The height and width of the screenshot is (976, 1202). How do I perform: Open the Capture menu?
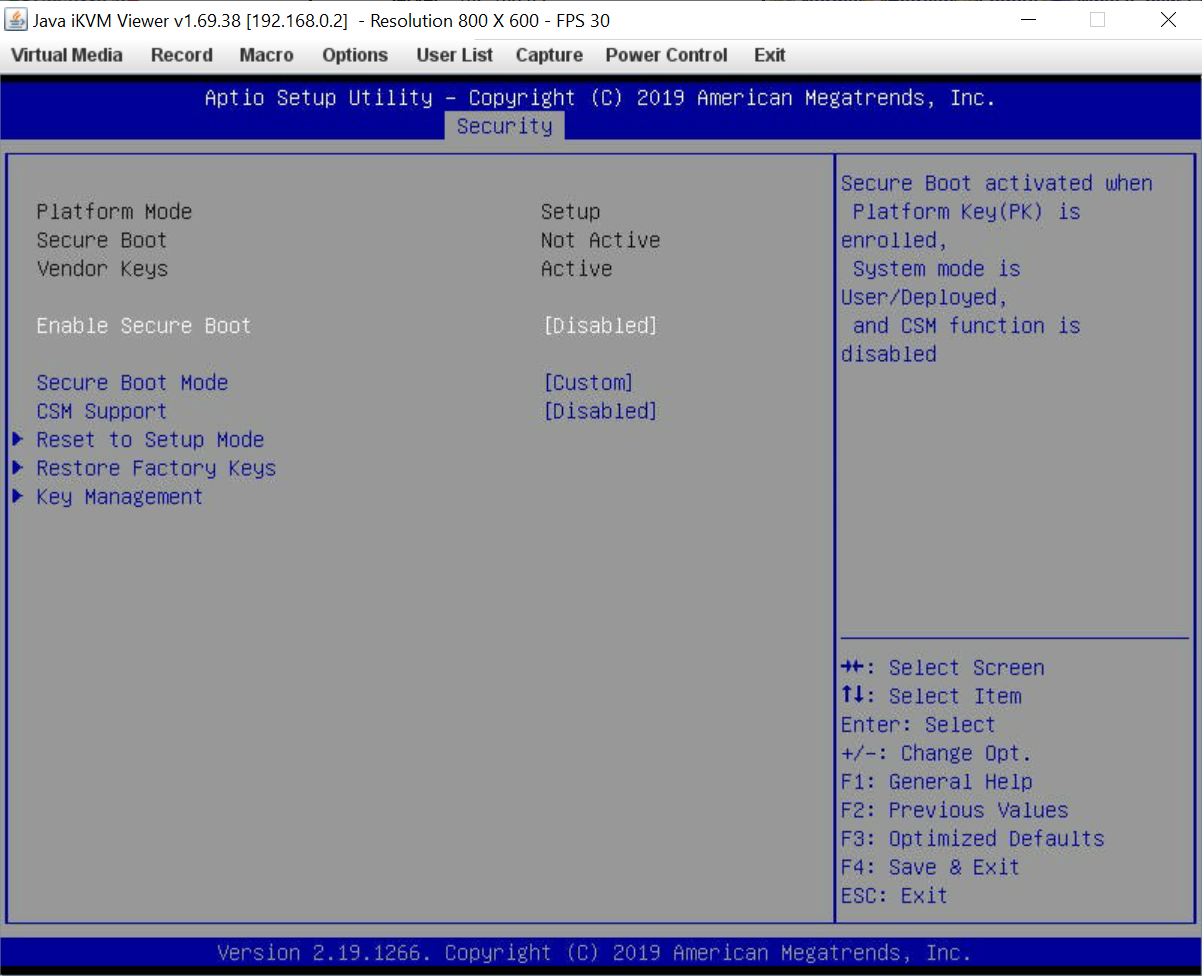click(x=549, y=55)
